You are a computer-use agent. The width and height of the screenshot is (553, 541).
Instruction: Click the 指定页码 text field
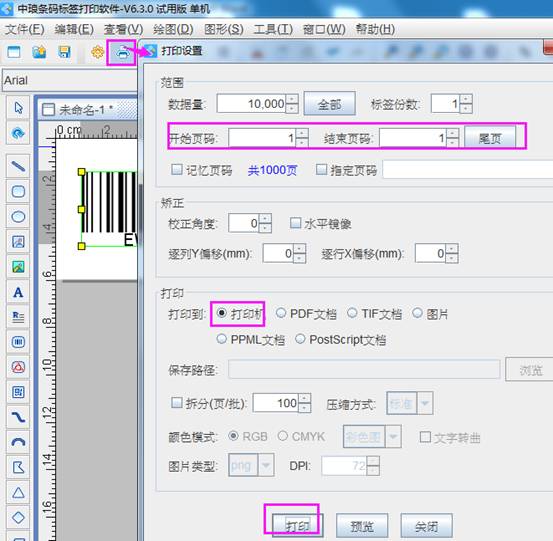click(468, 170)
